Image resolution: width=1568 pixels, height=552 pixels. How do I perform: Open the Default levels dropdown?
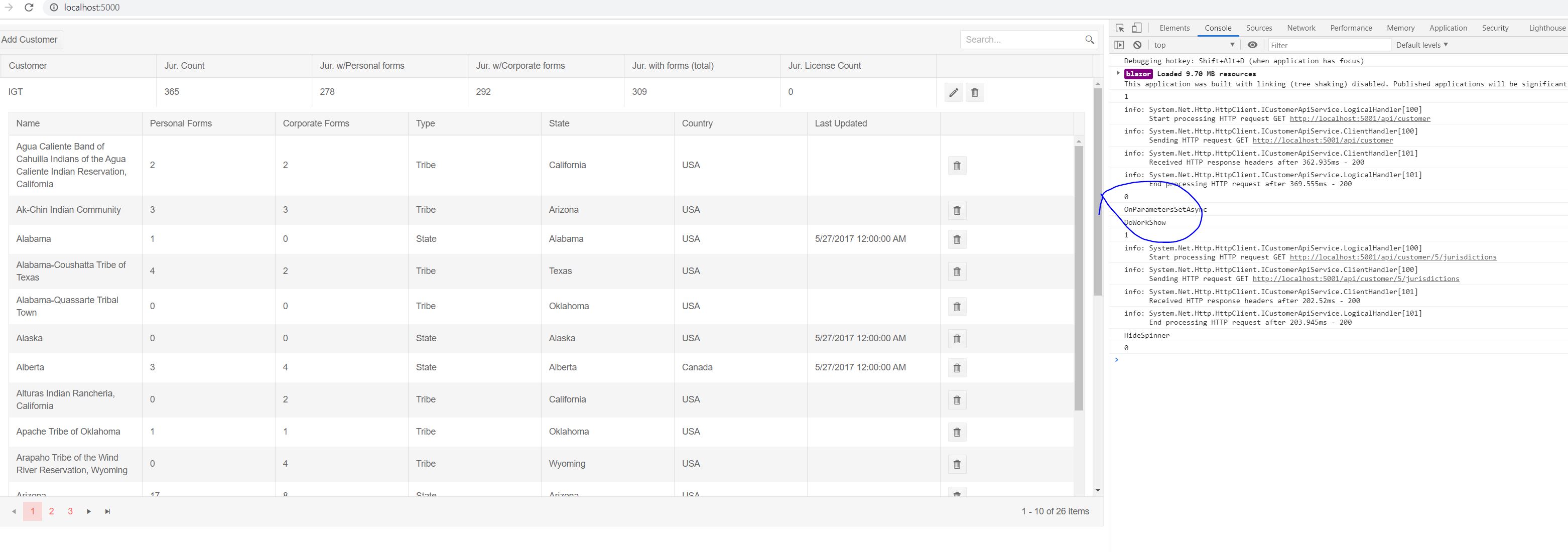pyautogui.click(x=1421, y=45)
